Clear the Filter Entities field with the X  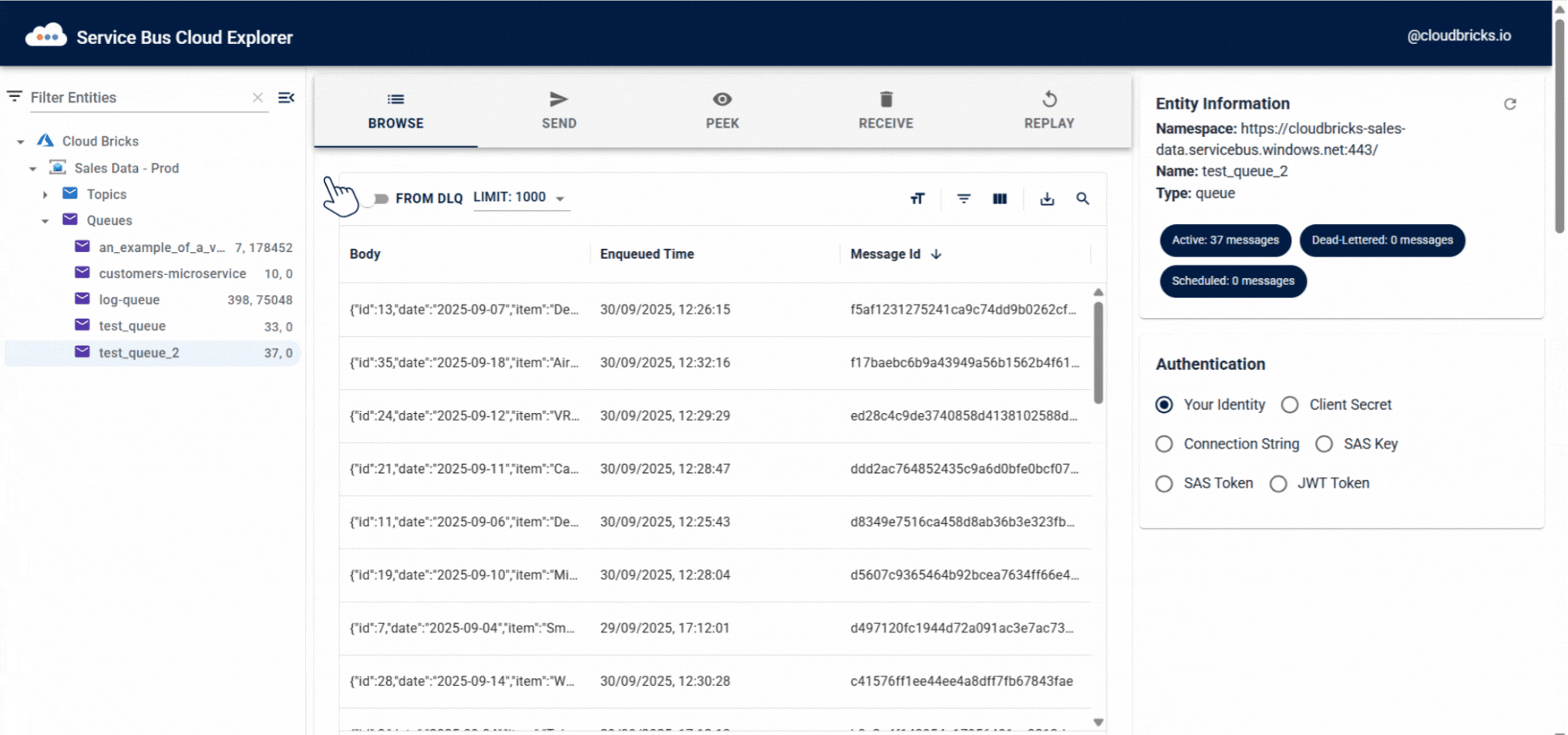(257, 97)
